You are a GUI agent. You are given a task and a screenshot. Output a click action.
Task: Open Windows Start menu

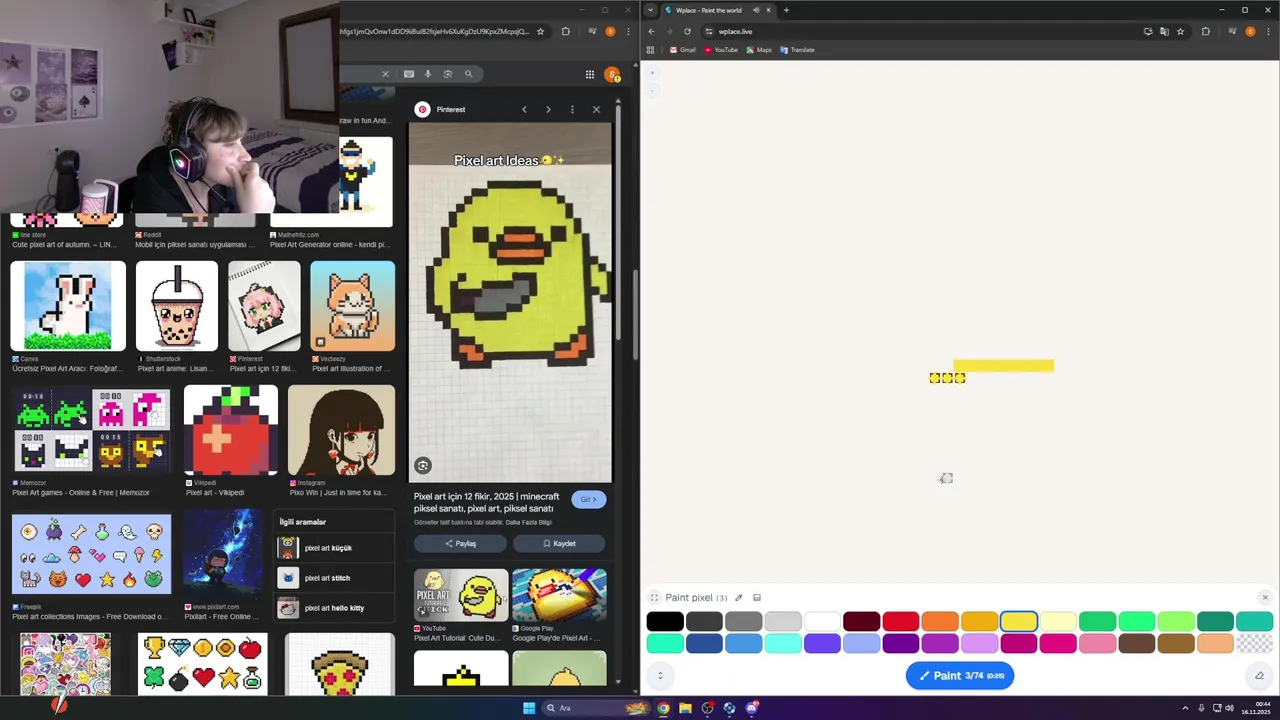pos(529,708)
